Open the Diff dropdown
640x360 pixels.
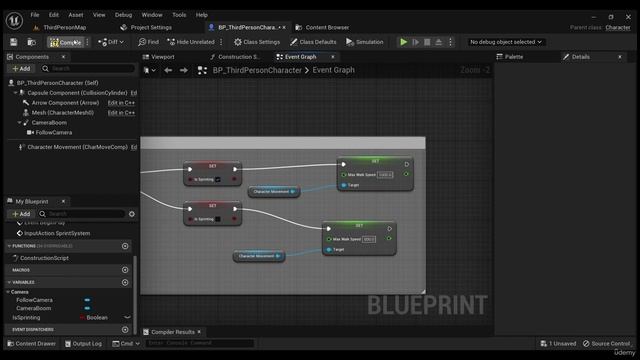point(111,42)
